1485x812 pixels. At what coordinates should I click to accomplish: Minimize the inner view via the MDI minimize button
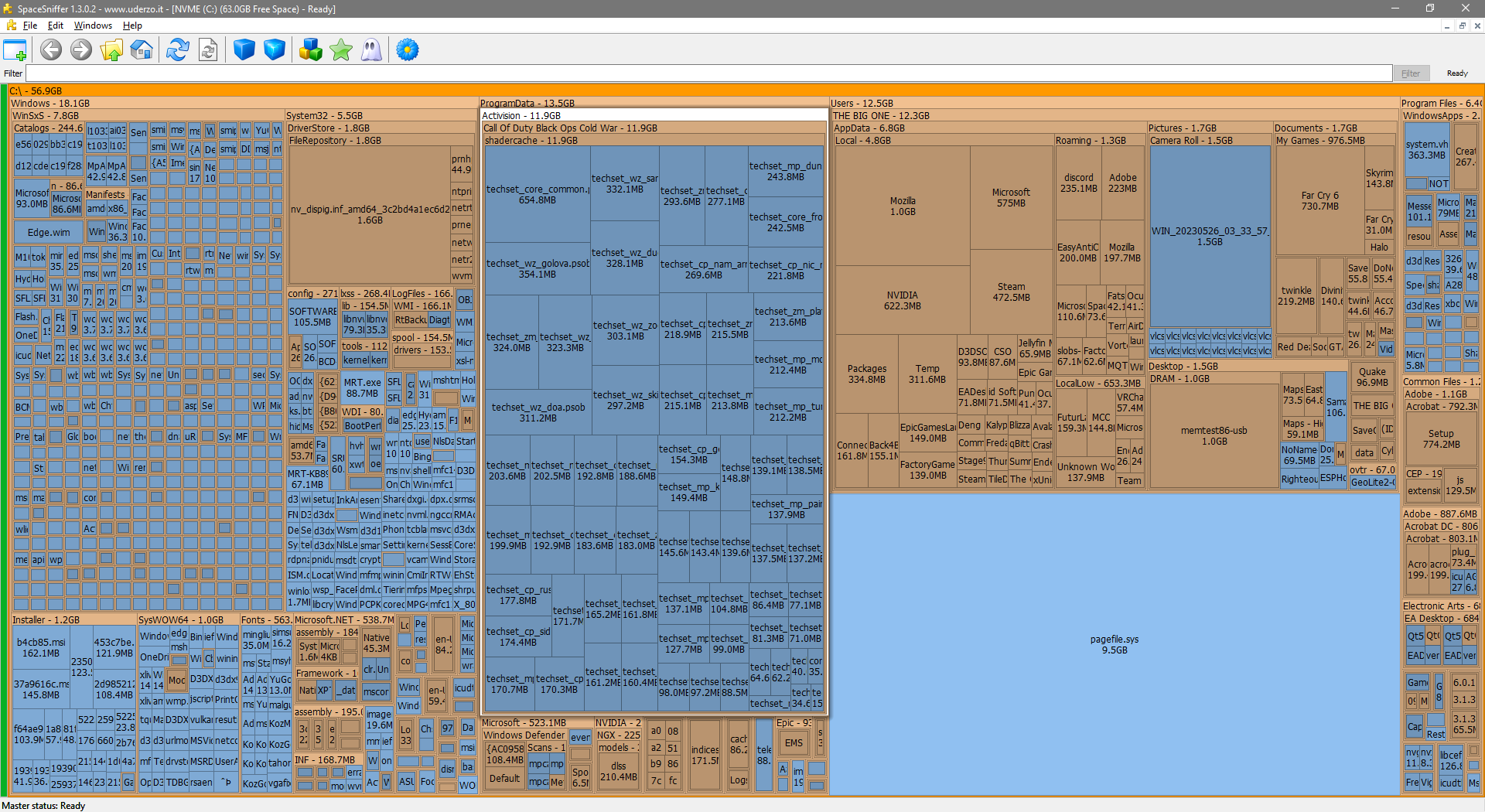(1447, 26)
